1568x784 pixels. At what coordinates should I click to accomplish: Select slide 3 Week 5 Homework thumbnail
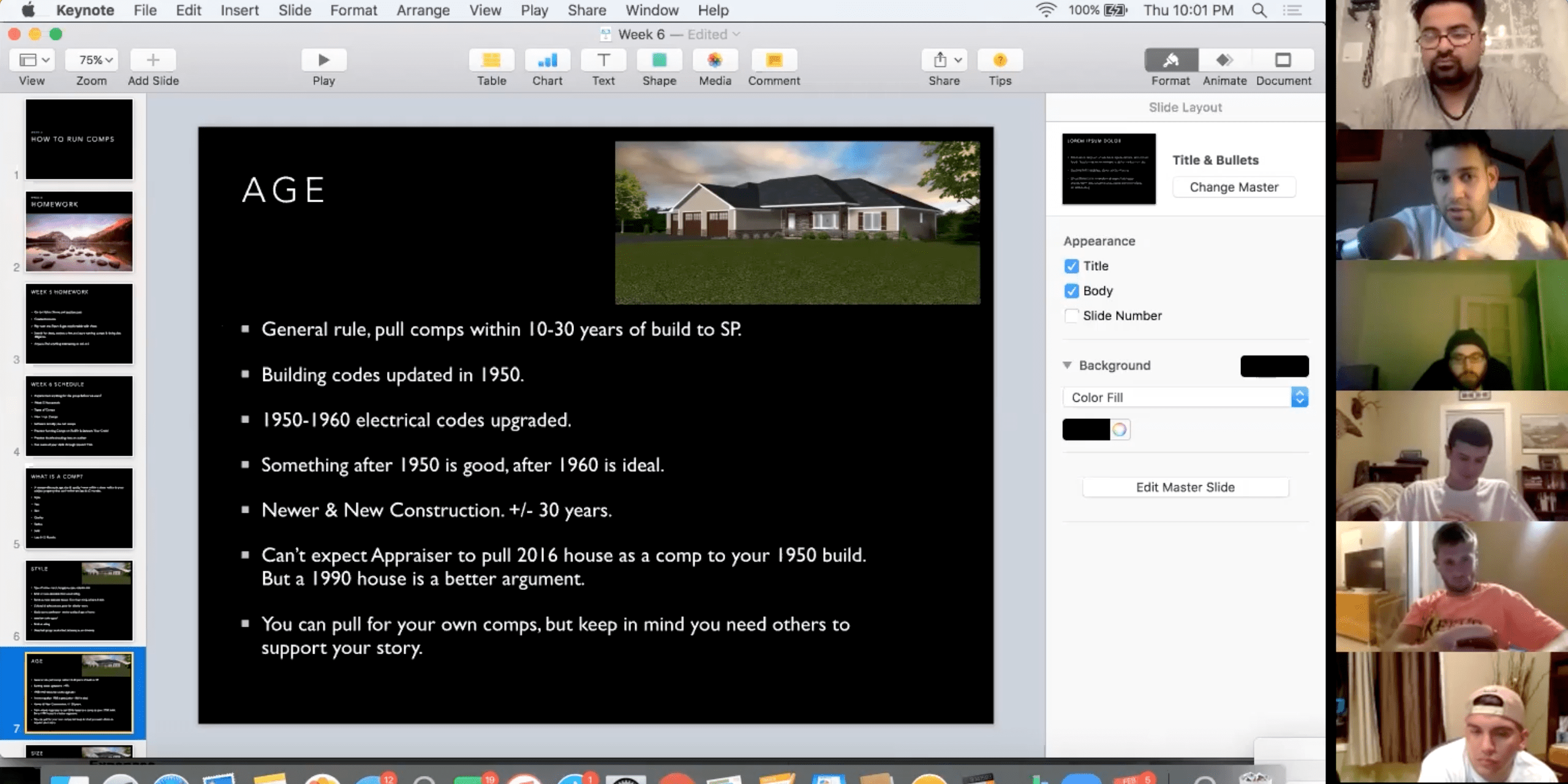pos(79,323)
